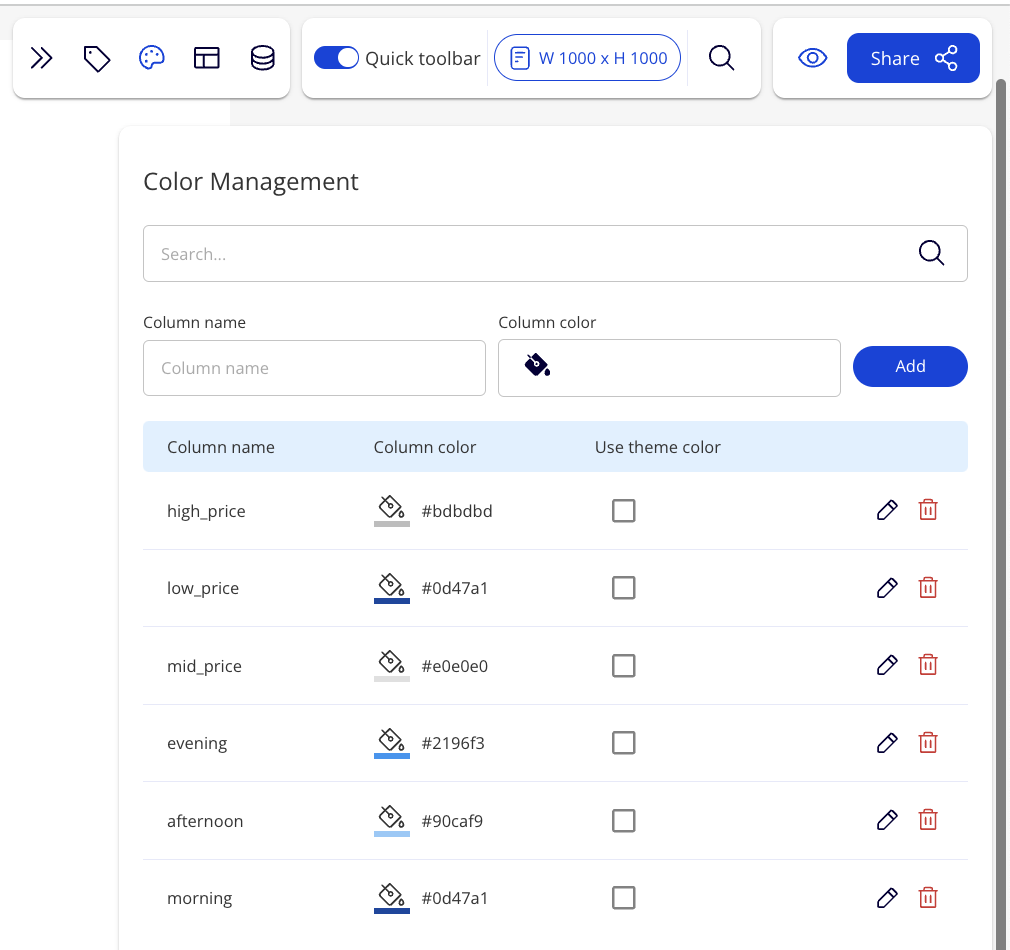Screen dimensions: 1010x950
Task: Remove the morning column with the trash icon
Action: (x=928, y=898)
